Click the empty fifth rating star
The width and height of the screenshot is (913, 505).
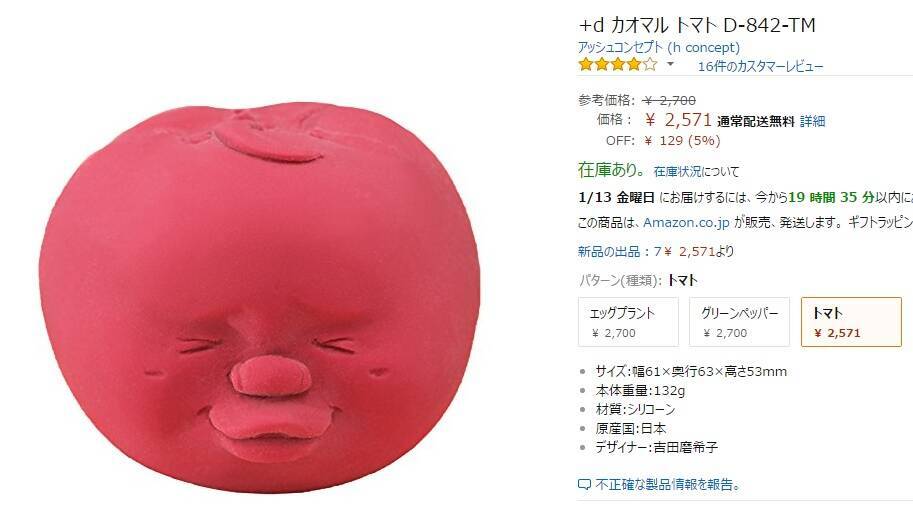(650, 65)
